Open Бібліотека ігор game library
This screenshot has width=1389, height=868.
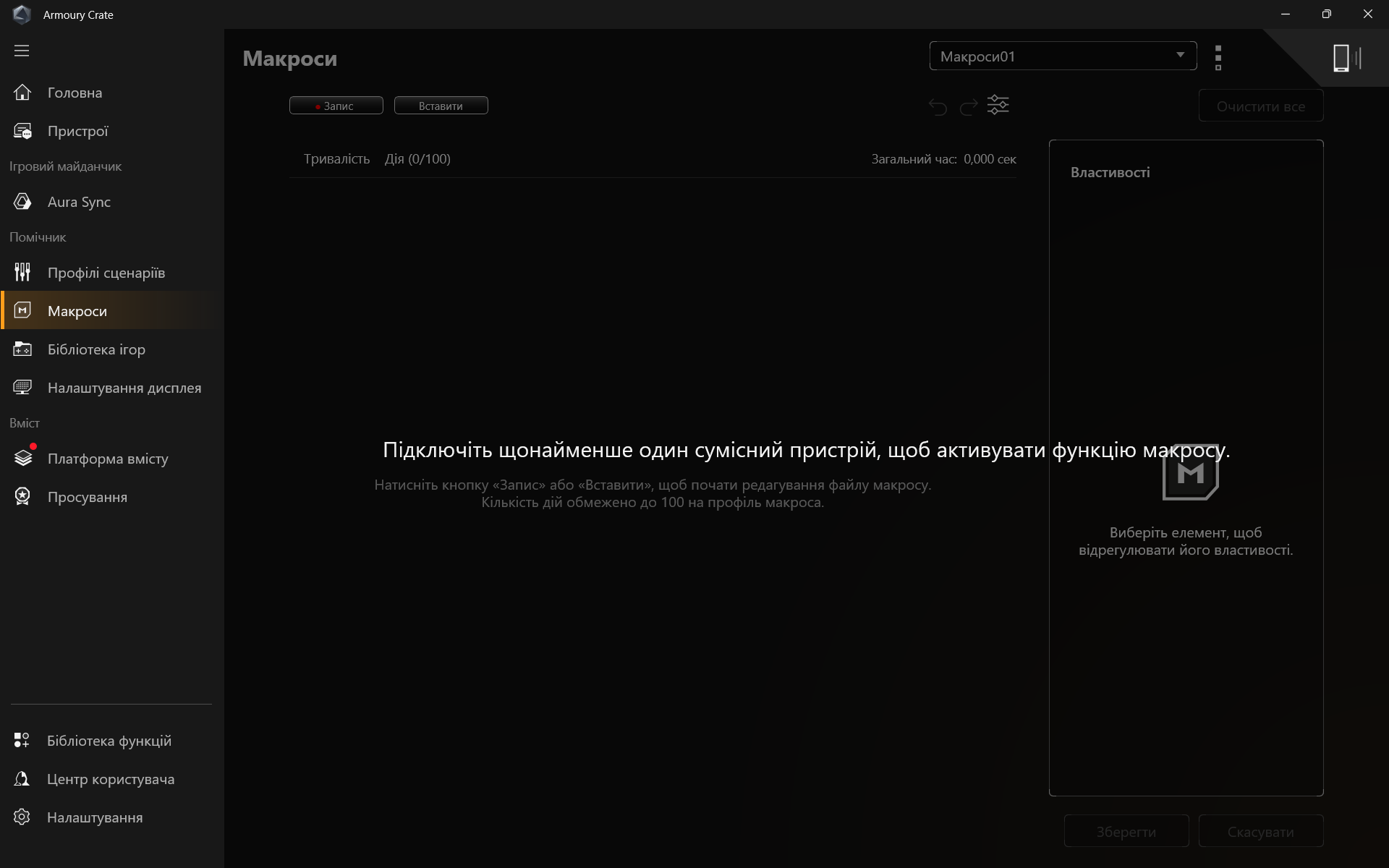96,349
